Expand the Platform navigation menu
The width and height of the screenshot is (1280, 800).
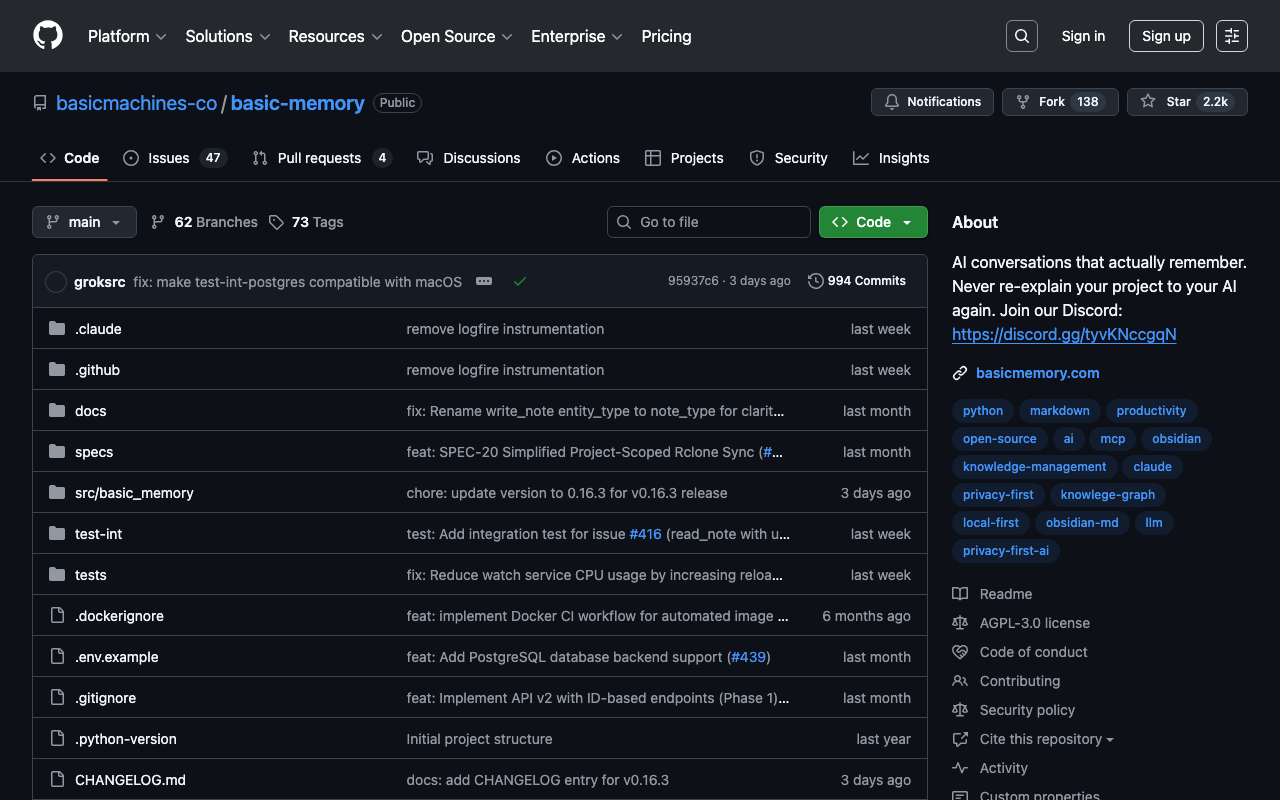[x=127, y=36]
